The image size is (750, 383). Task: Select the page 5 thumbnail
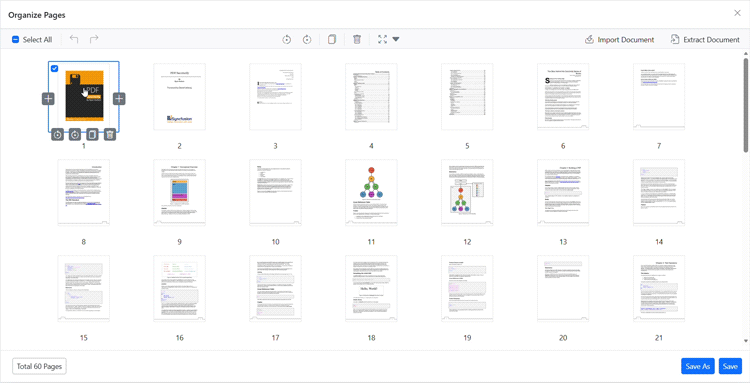pos(467,97)
